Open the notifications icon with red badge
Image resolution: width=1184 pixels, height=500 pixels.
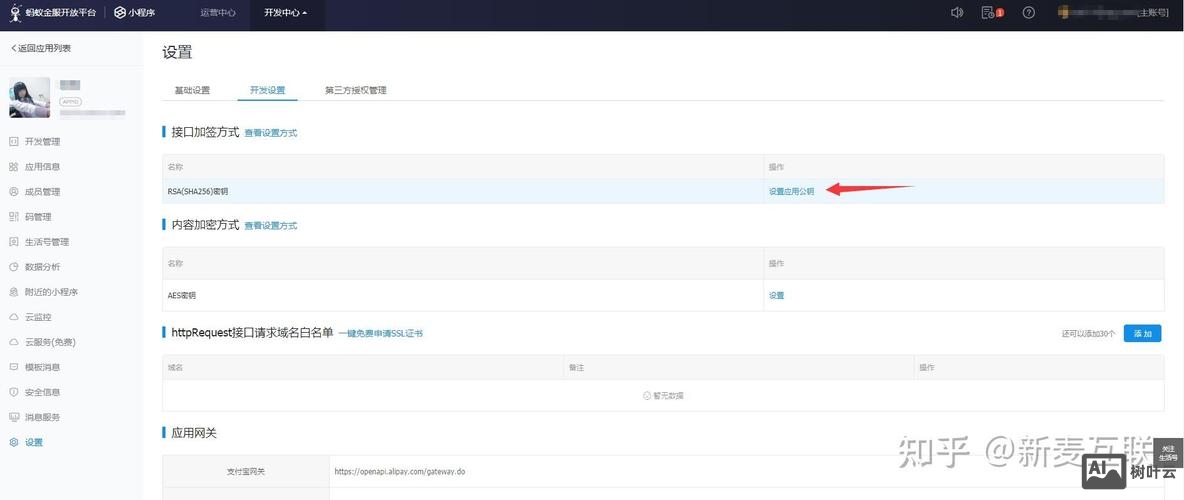tap(991, 13)
